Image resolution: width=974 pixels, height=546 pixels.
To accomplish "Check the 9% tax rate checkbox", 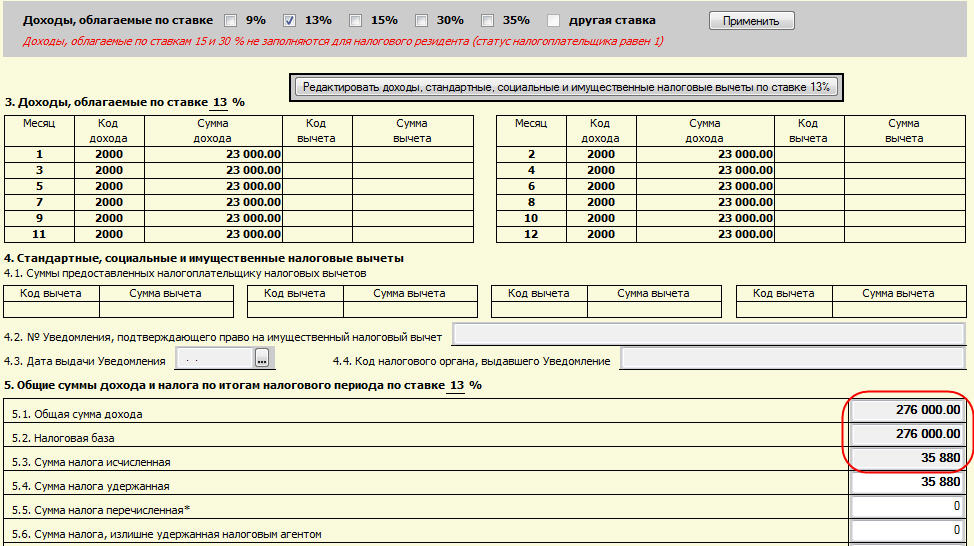I will [x=231, y=20].
